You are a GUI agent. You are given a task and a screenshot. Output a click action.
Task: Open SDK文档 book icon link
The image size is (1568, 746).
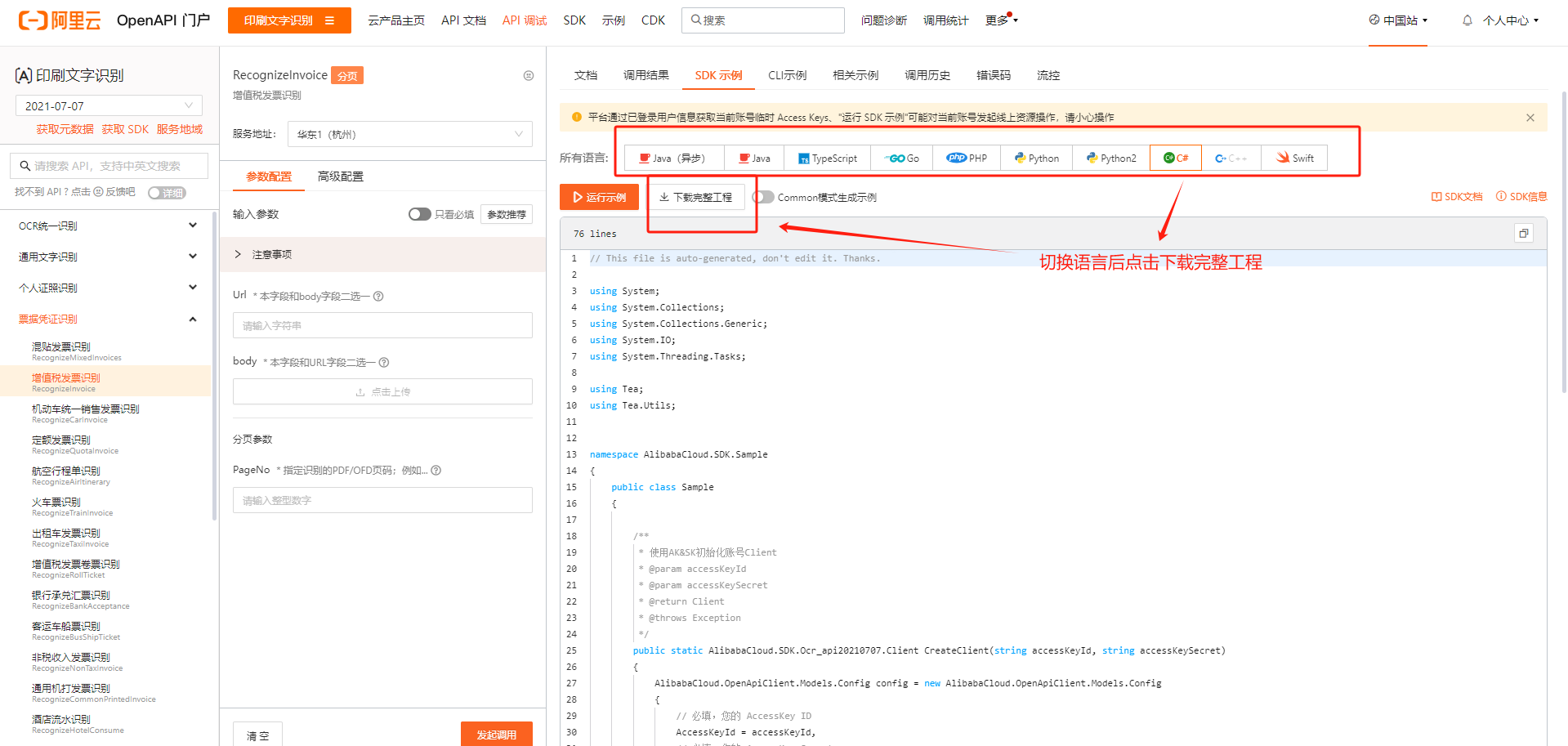coord(1436,197)
